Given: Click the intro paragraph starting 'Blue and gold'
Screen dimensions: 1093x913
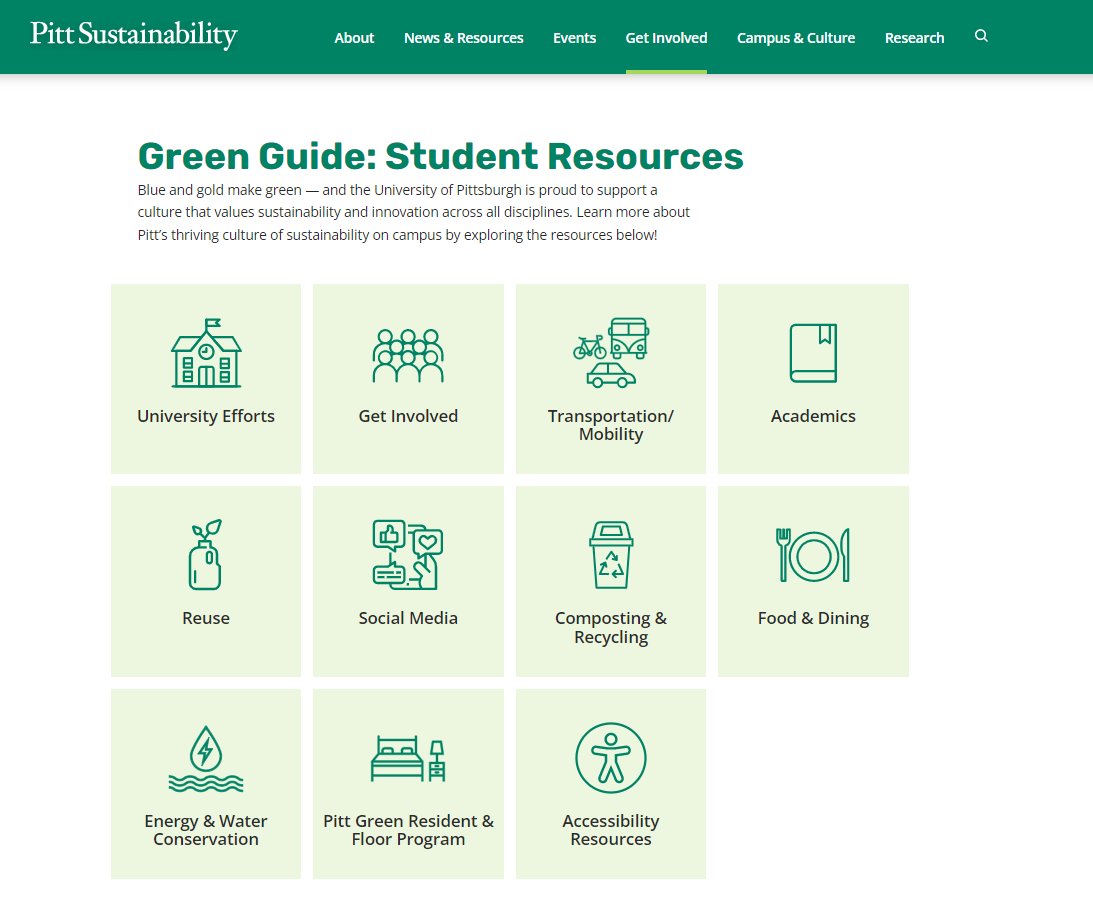Looking at the screenshot, I should 413,213.
